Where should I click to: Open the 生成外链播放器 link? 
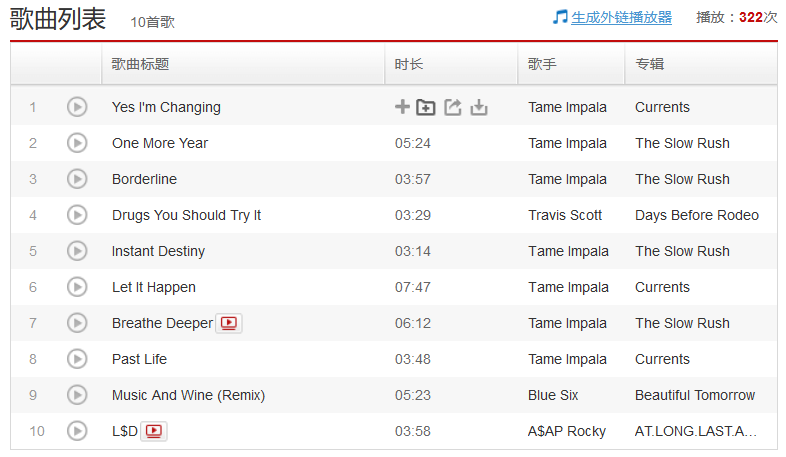click(622, 17)
